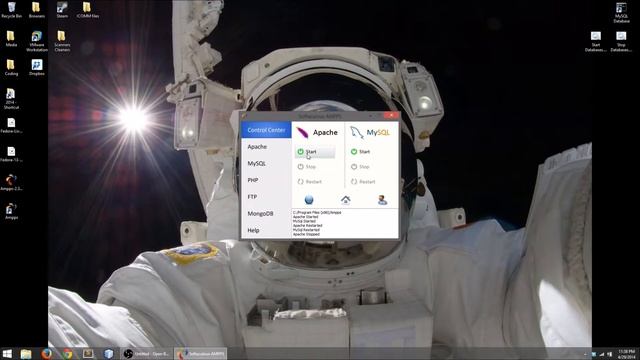Open the MySQL section in sidebar
Viewport: 640px width, 360px height.
tap(256, 163)
